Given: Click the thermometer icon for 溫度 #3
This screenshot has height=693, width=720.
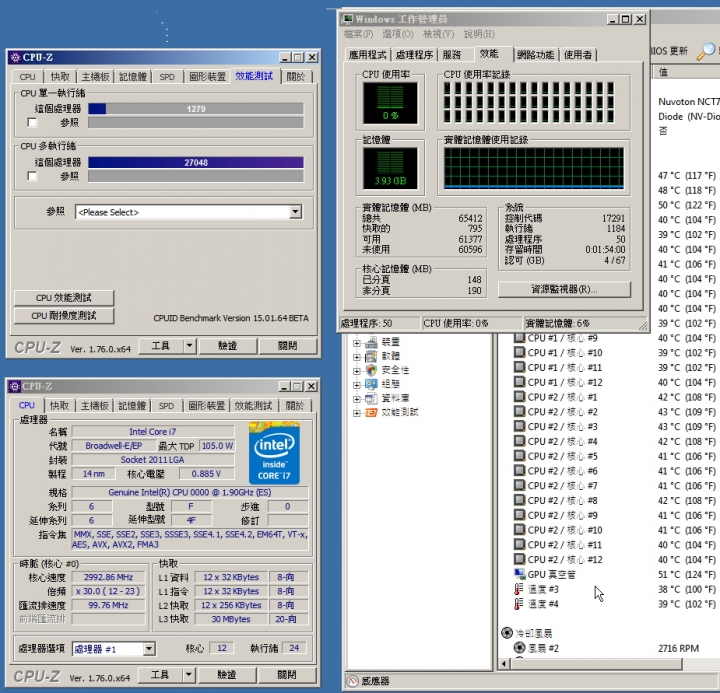Looking at the screenshot, I should pos(518,589).
